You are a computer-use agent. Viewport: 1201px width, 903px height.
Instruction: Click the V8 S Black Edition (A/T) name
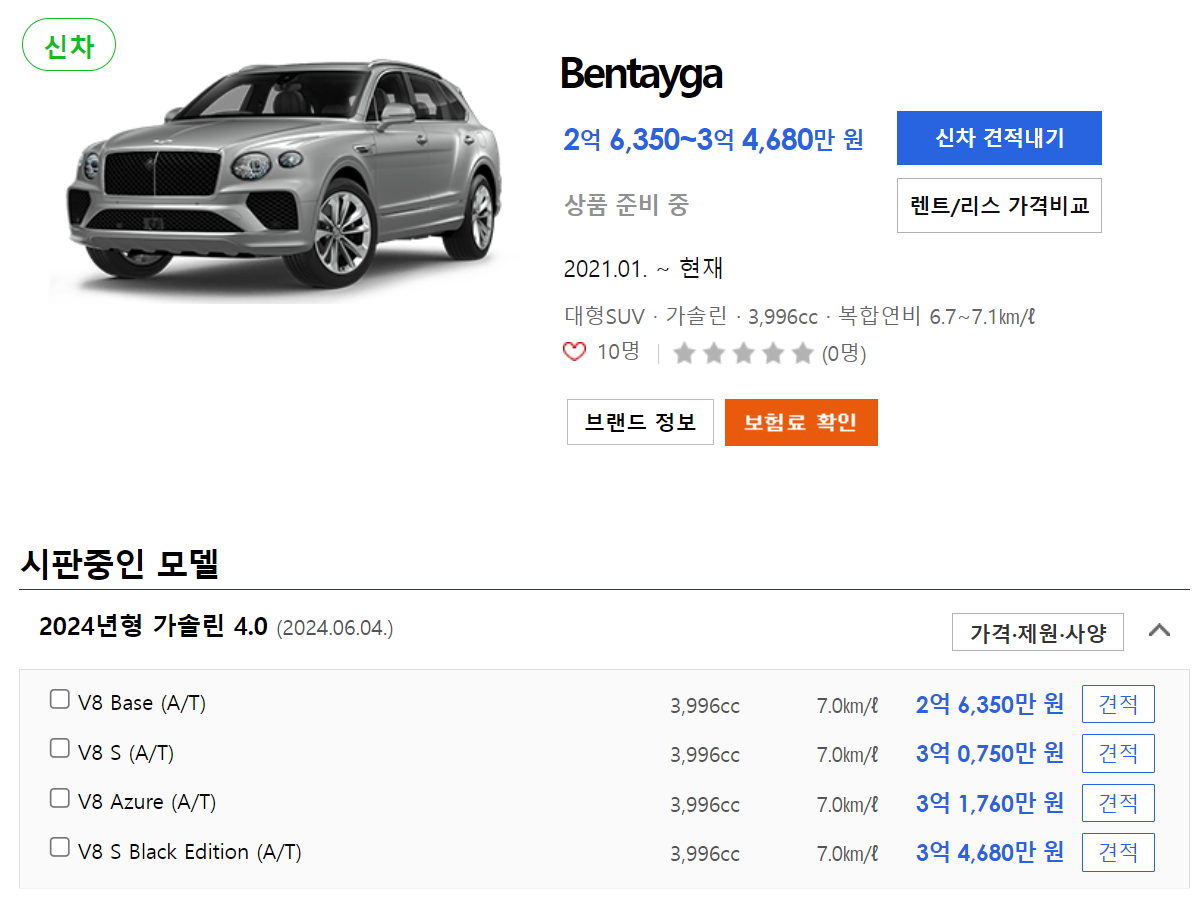pos(190,852)
